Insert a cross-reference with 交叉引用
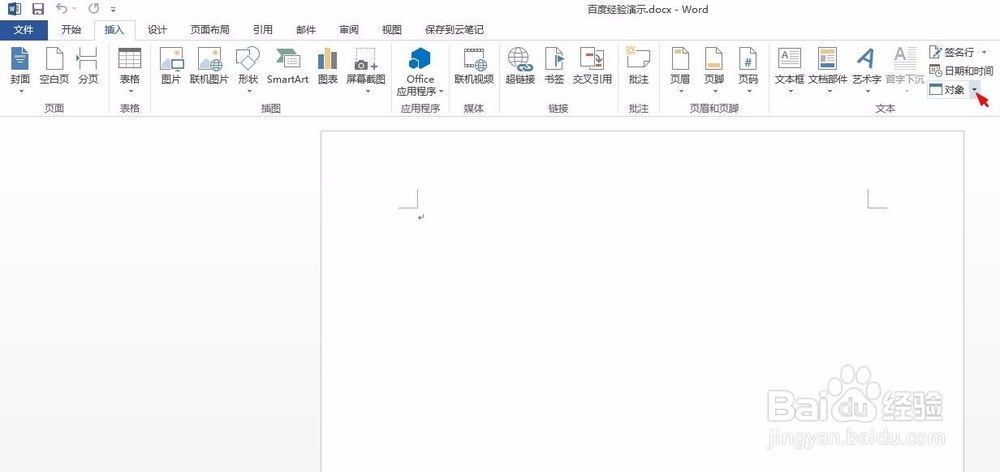 [592, 66]
